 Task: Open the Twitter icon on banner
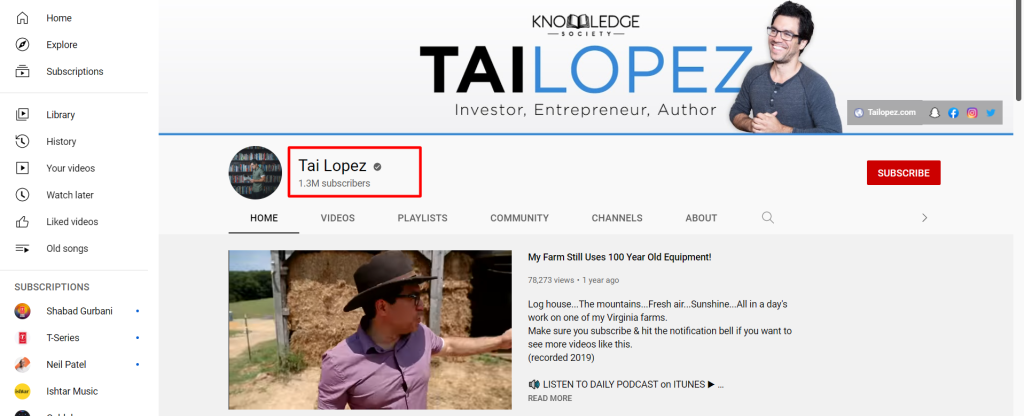(991, 112)
